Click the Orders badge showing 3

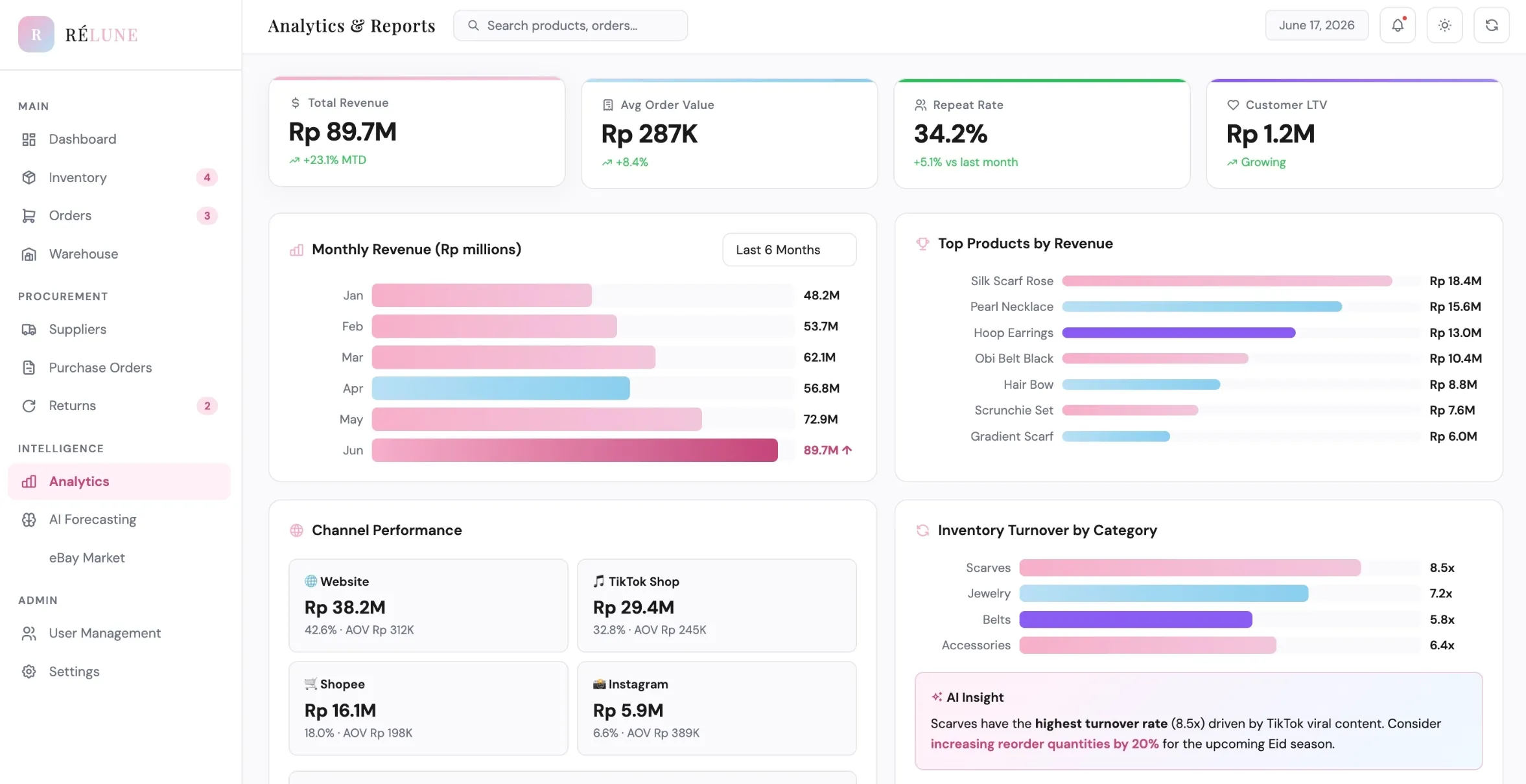point(207,216)
